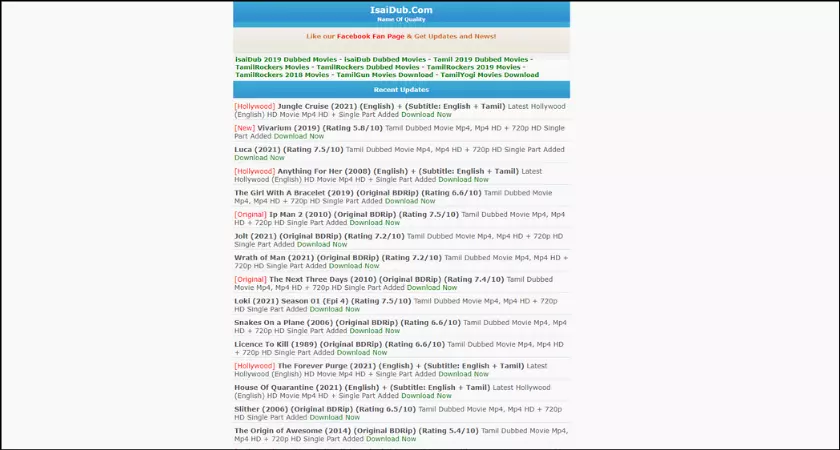Open isaiDub Dubbed Movies link
This screenshot has height=450, width=840.
tap(385, 59)
